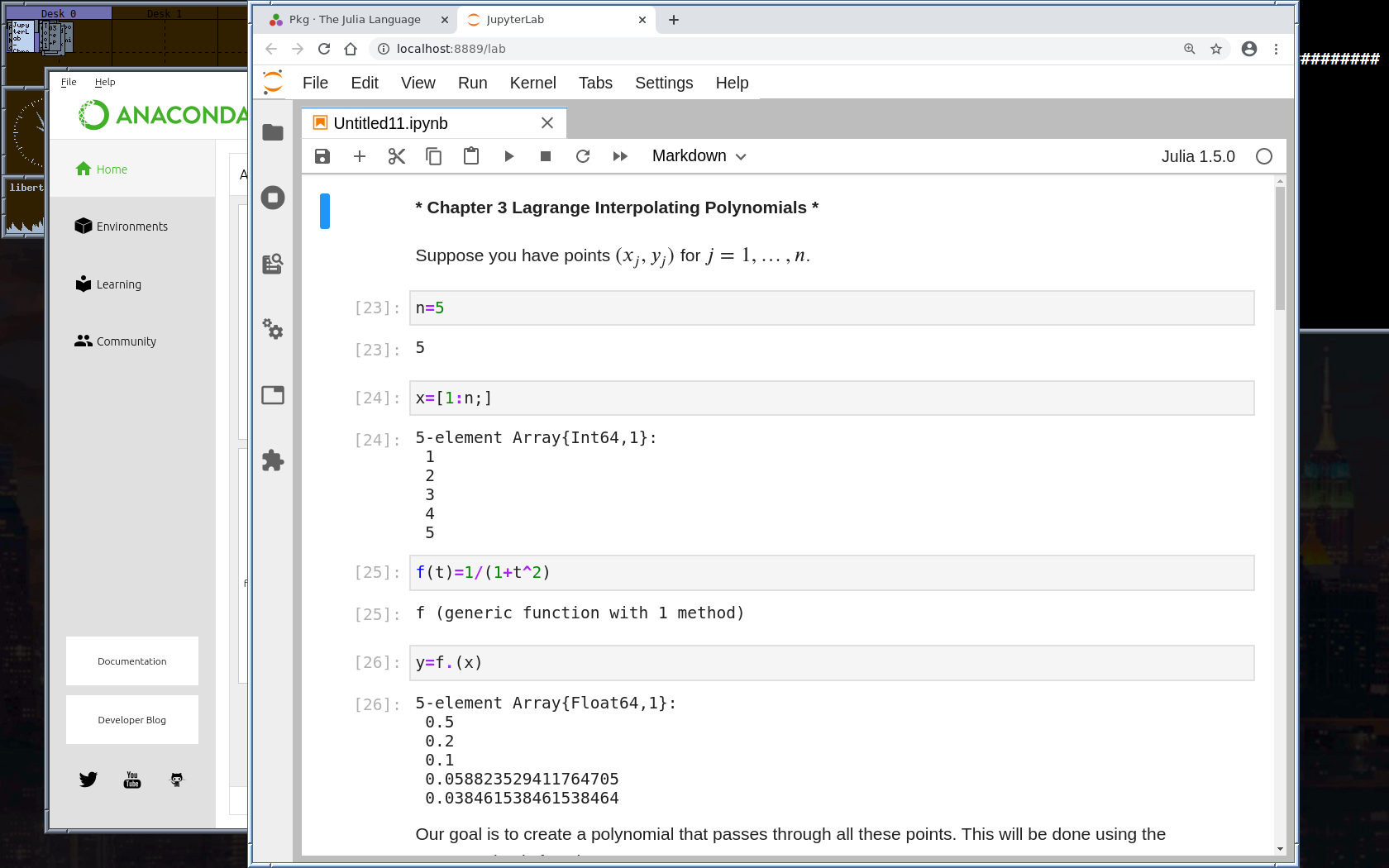The width and height of the screenshot is (1389, 868).
Task: Save the notebook with the floppy disk icon
Action: click(322, 156)
